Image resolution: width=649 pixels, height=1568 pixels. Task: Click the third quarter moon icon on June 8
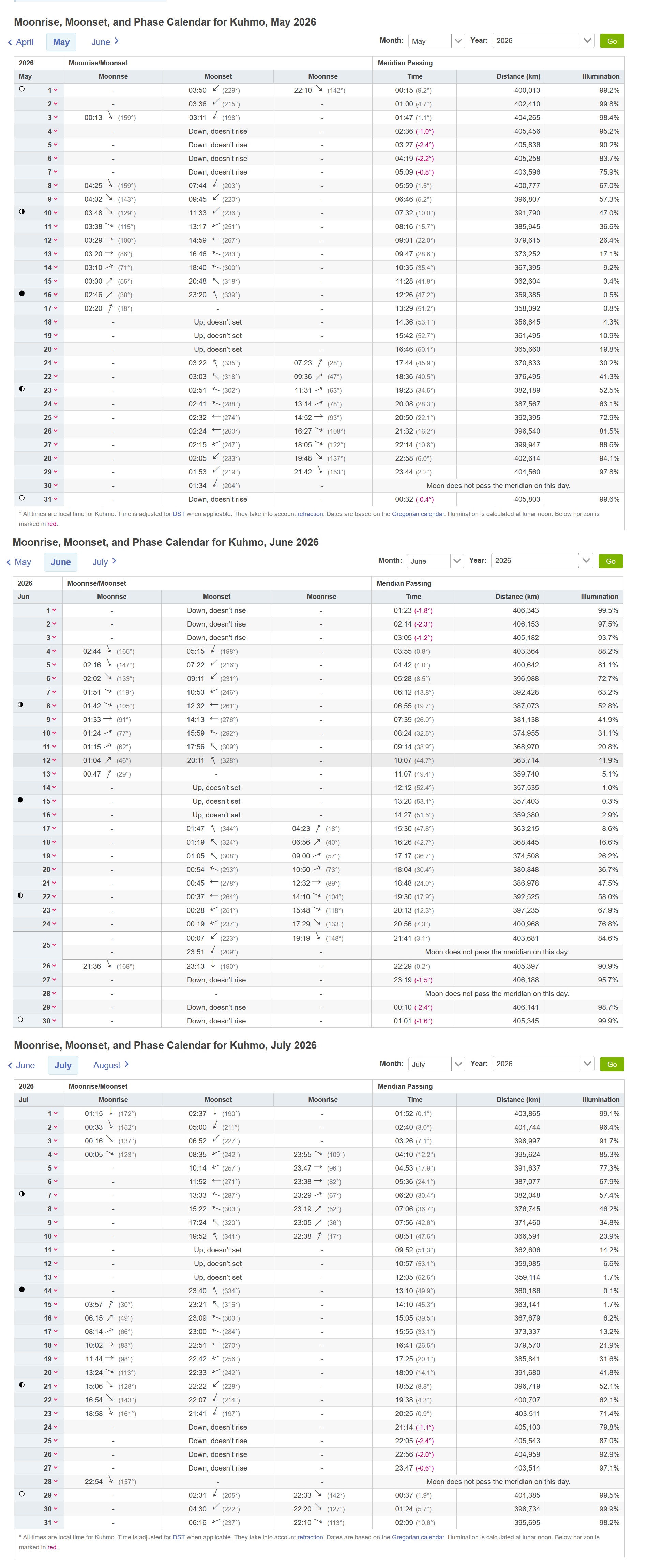21,704
